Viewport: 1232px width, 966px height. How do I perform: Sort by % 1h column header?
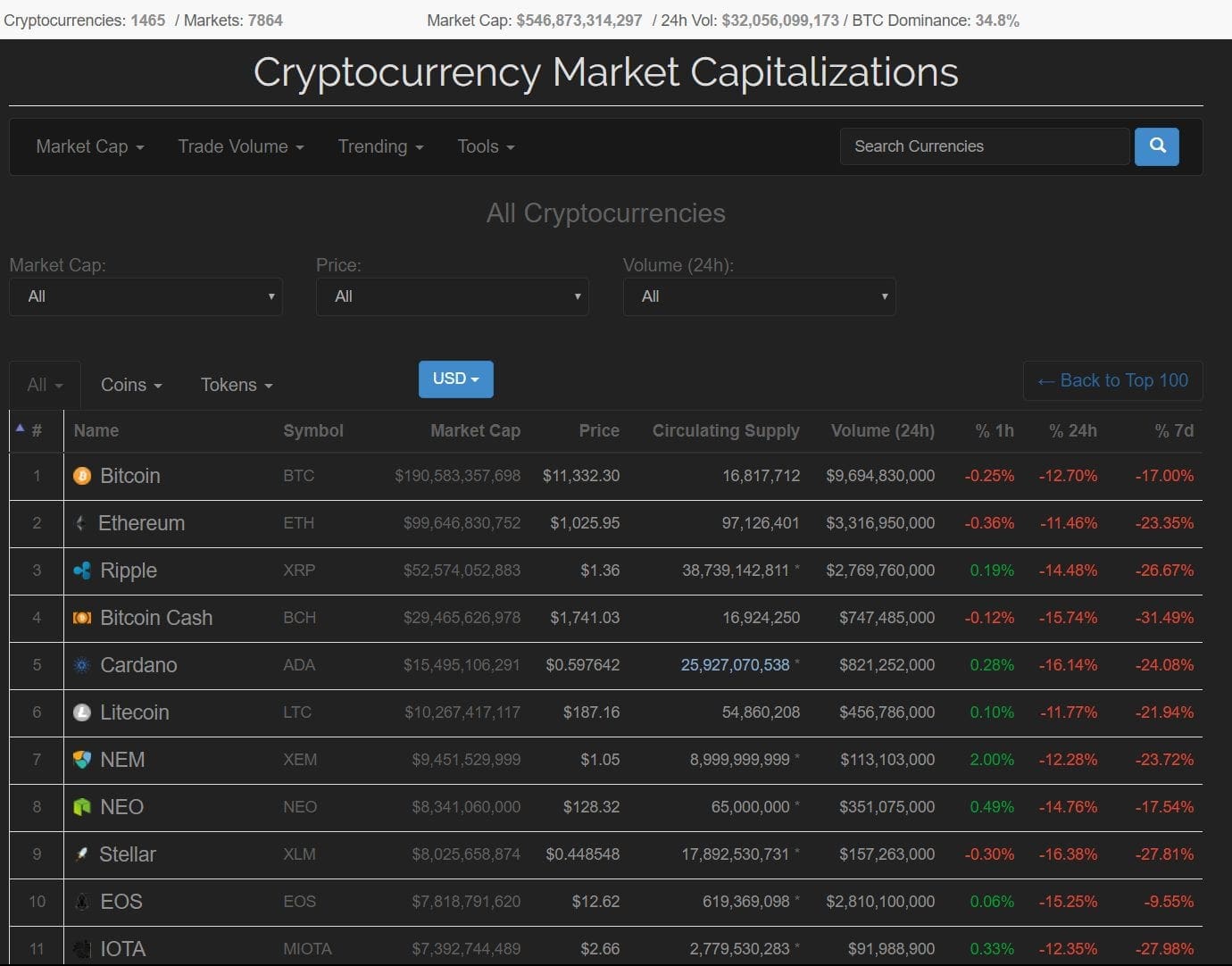point(995,430)
